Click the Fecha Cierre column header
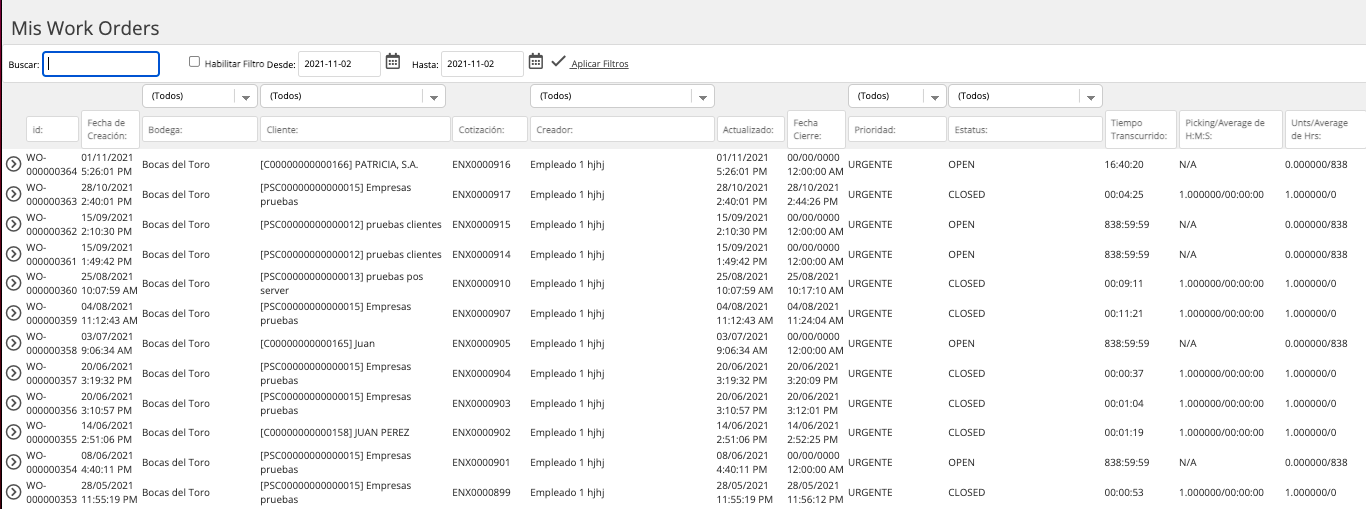 [x=816, y=129]
